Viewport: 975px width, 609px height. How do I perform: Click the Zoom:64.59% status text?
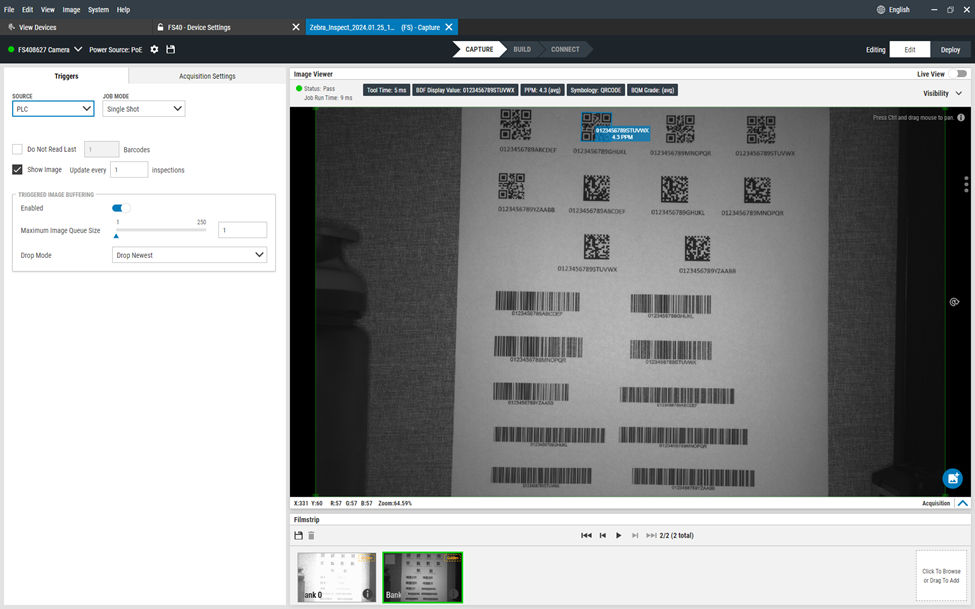[x=395, y=503]
